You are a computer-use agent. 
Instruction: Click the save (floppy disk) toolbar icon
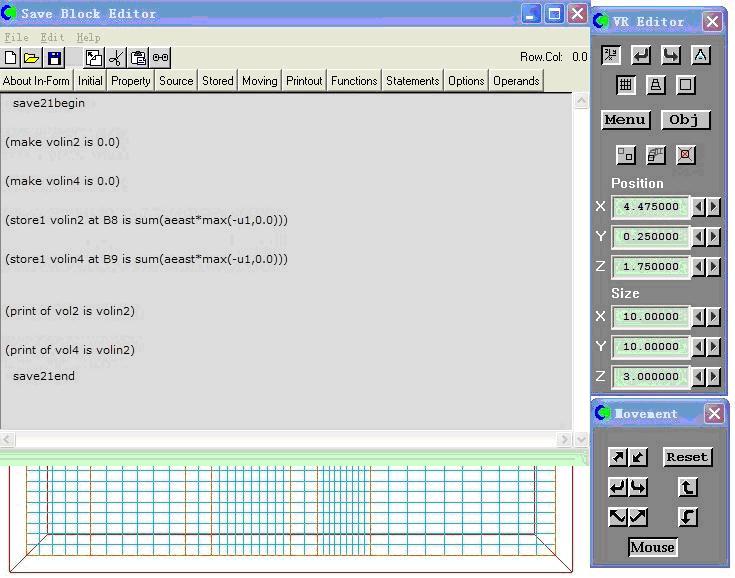[x=54, y=58]
